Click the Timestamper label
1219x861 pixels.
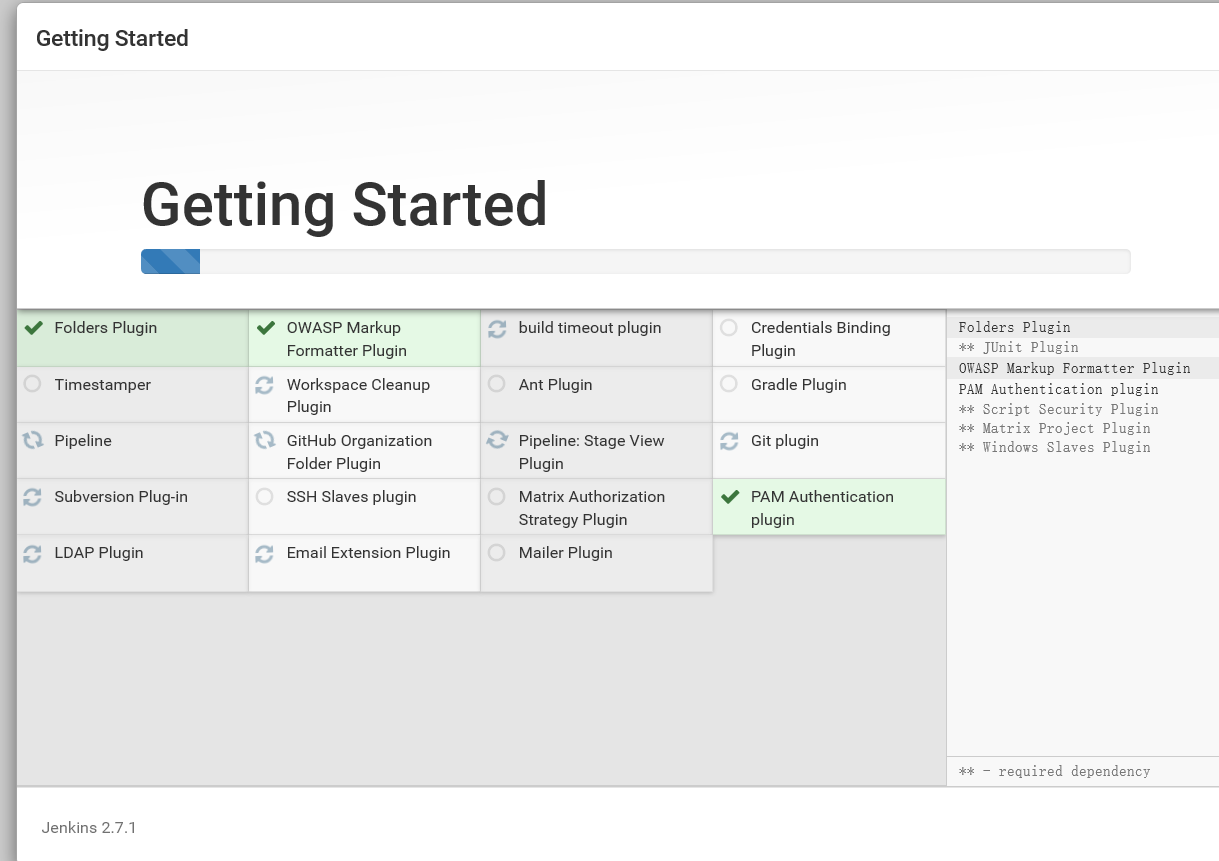103,384
